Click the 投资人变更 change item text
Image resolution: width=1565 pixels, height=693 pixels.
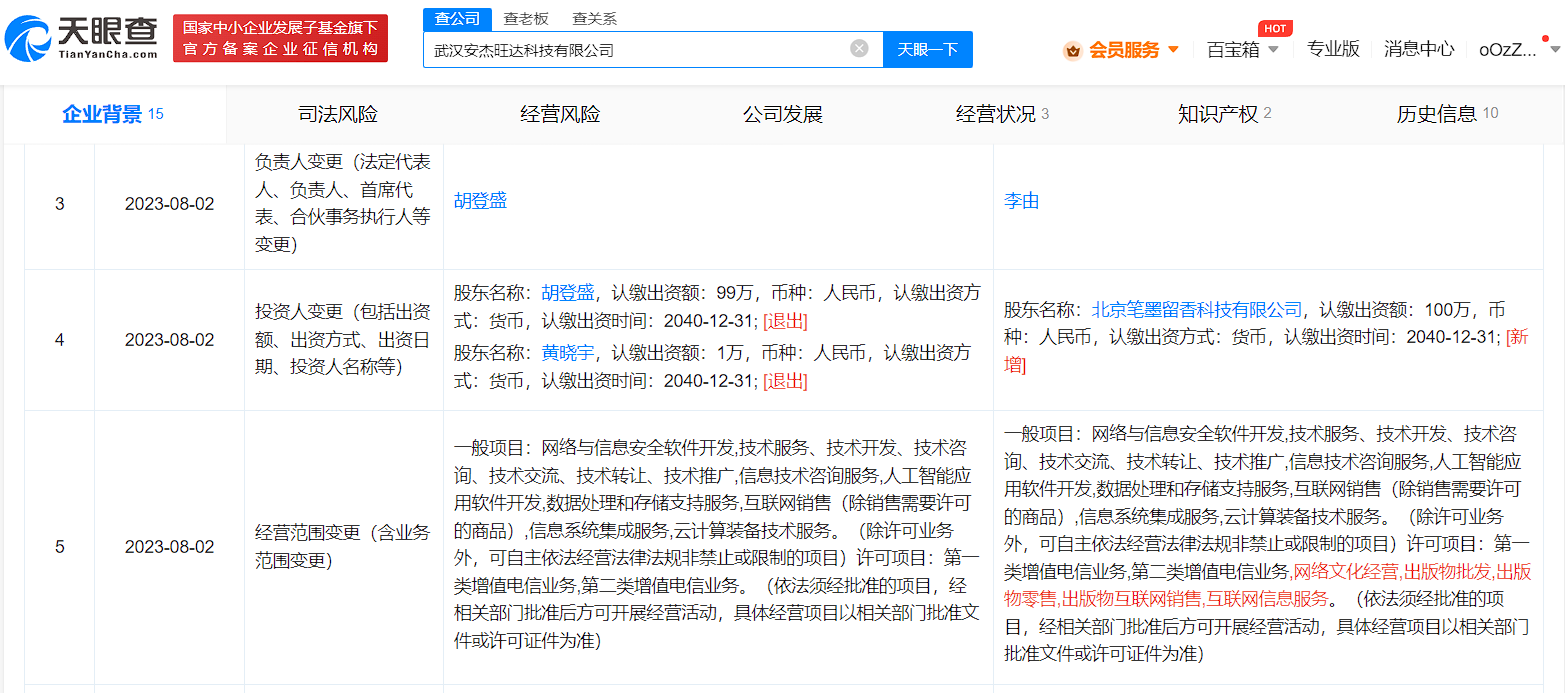[x=343, y=340]
